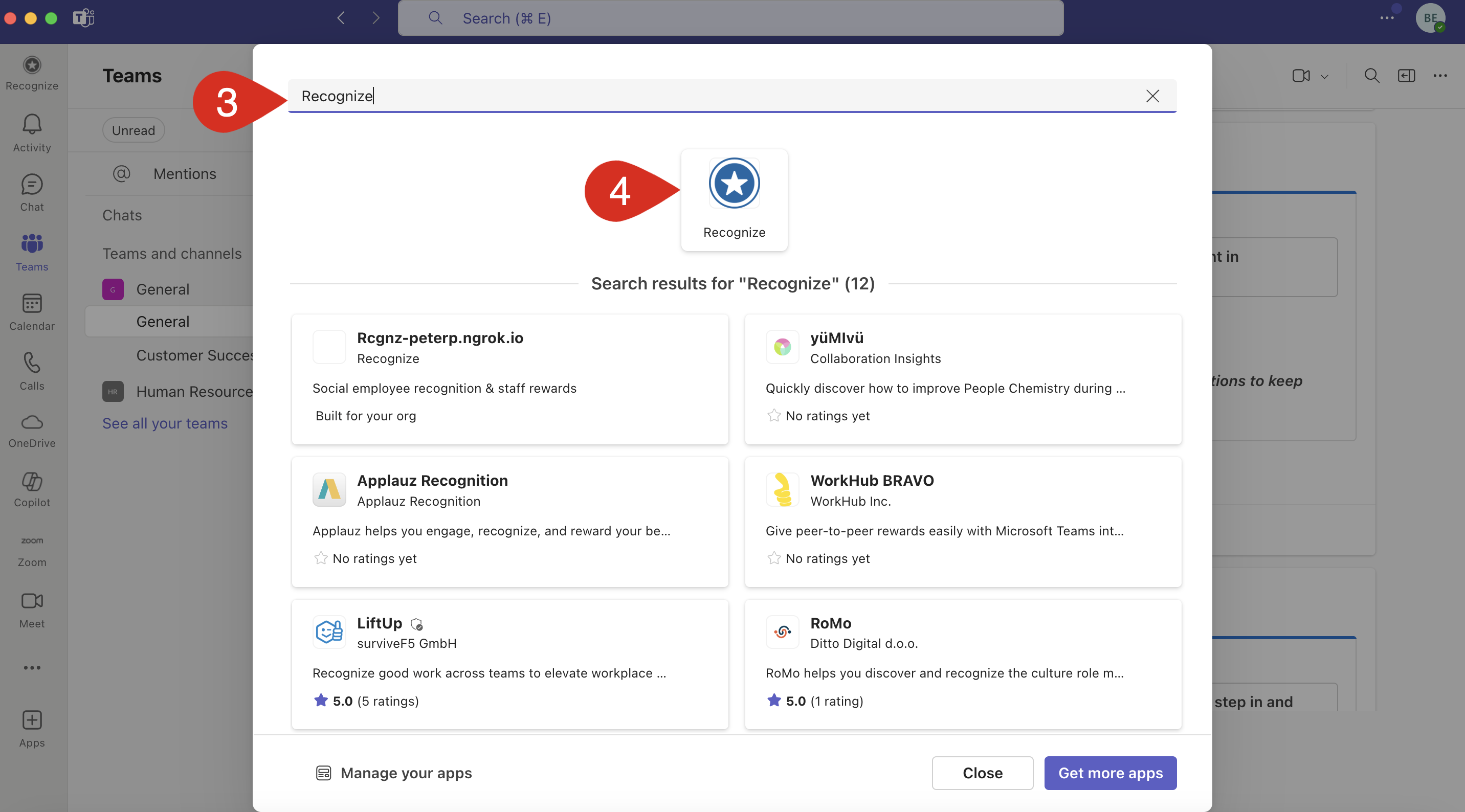Select the Recognize app tile

coord(734,199)
